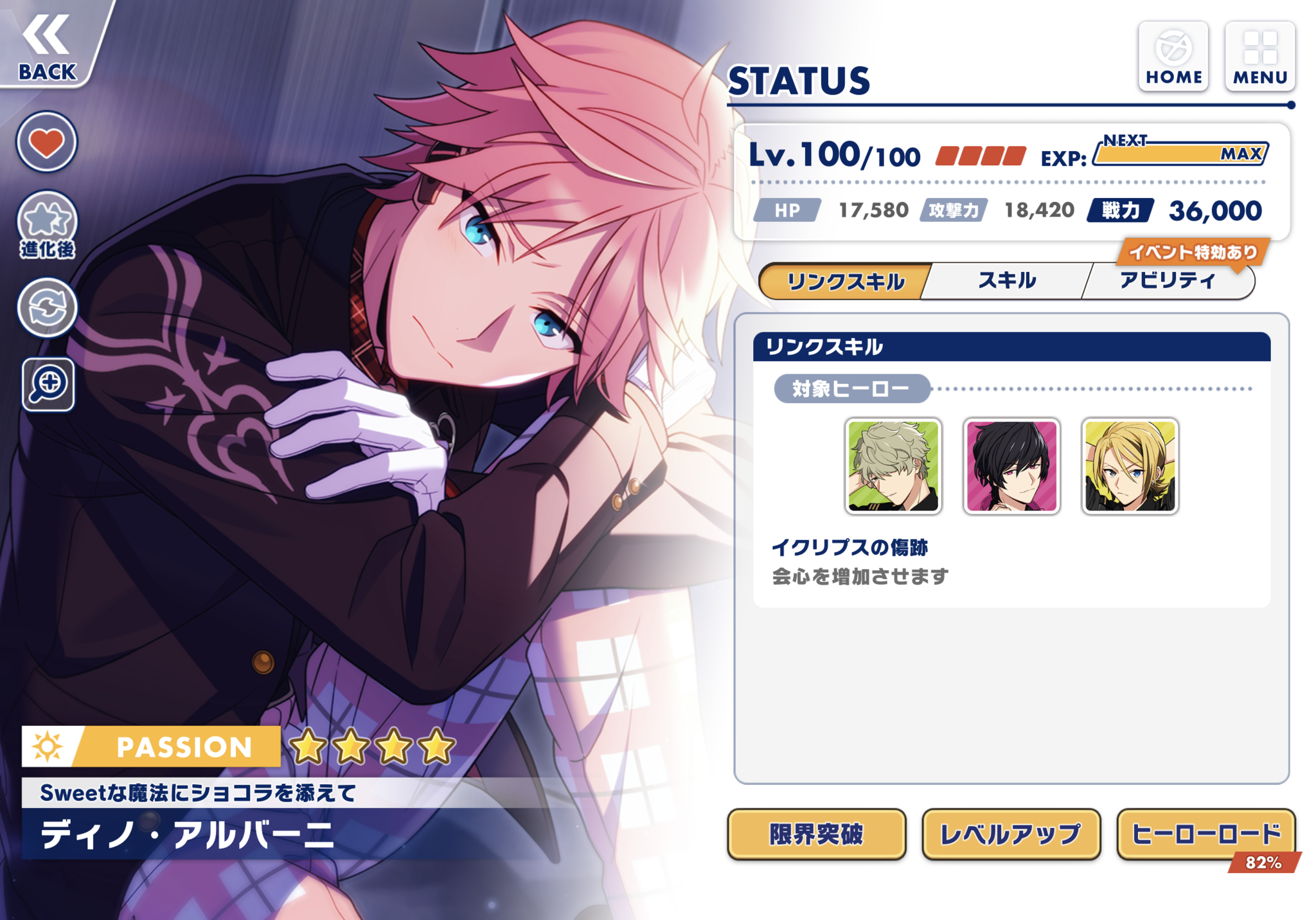The width and height of the screenshot is (1316, 920).
Task: Open the MENU grid icon
Action: coord(1259,57)
